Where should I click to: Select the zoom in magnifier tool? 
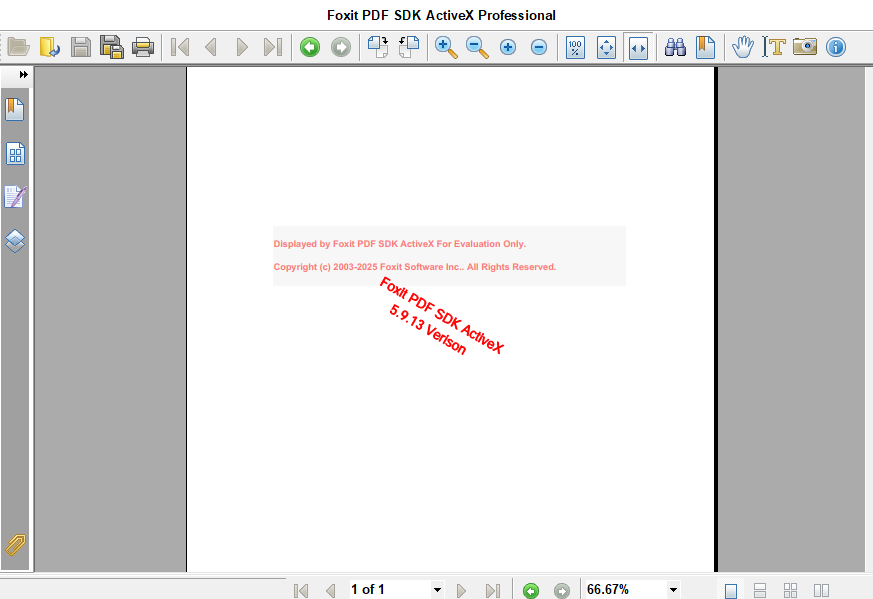pos(446,47)
